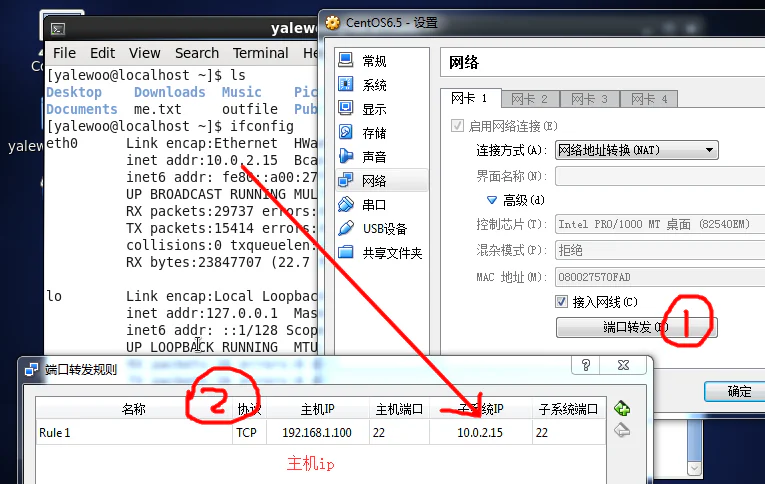Remove the selected port forwarding rule
This screenshot has height=484, width=765.
click(622, 430)
